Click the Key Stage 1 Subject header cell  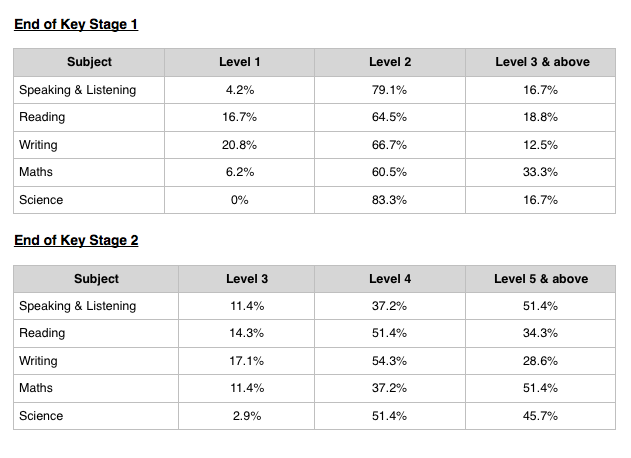(89, 62)
